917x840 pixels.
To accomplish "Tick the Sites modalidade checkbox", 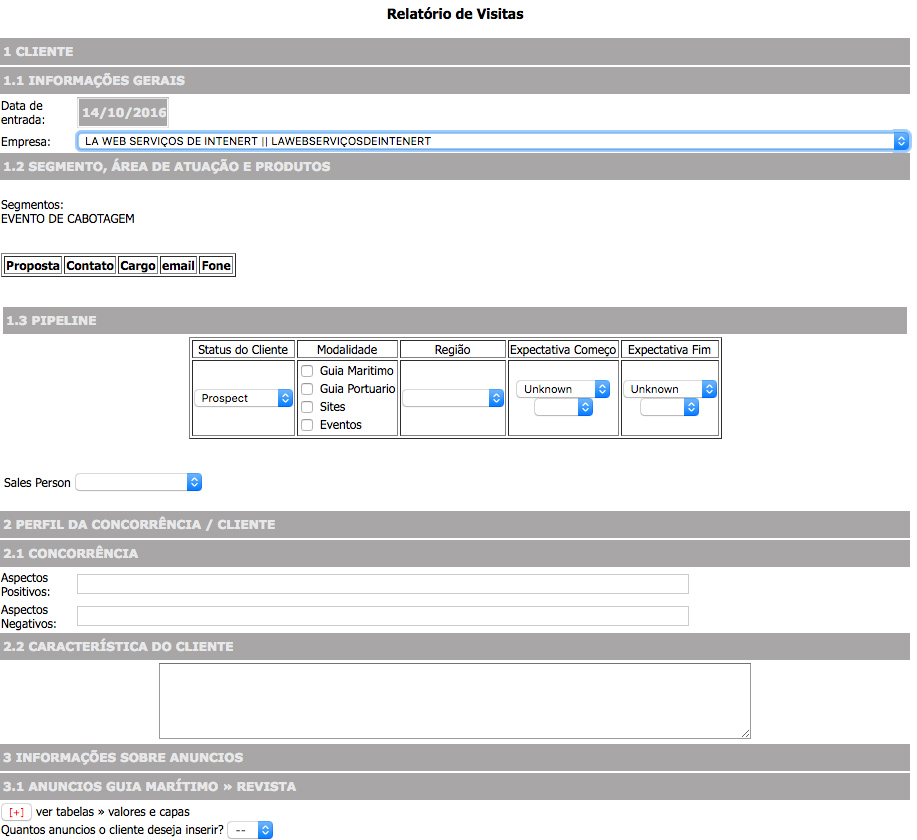I will pyautogui.click(x=307, y=407).
